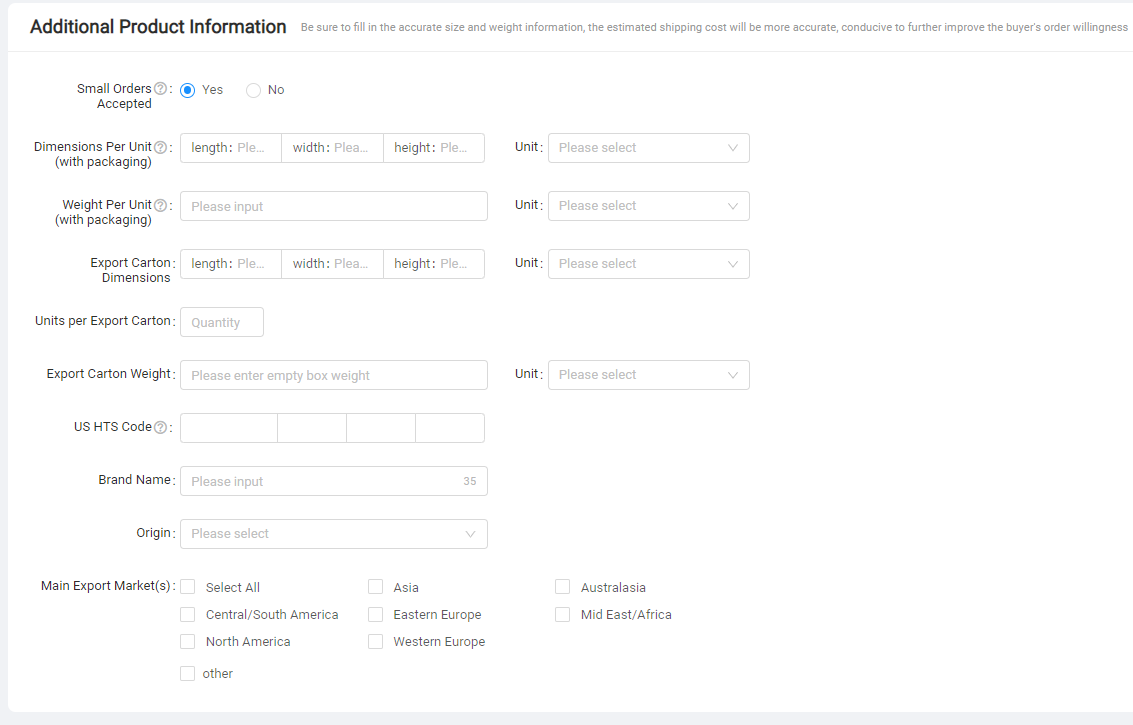This screenshot has height=725, width=1133.
Task: Focus the Units per Export Carton quantity field
Action: tap(222, 322)
